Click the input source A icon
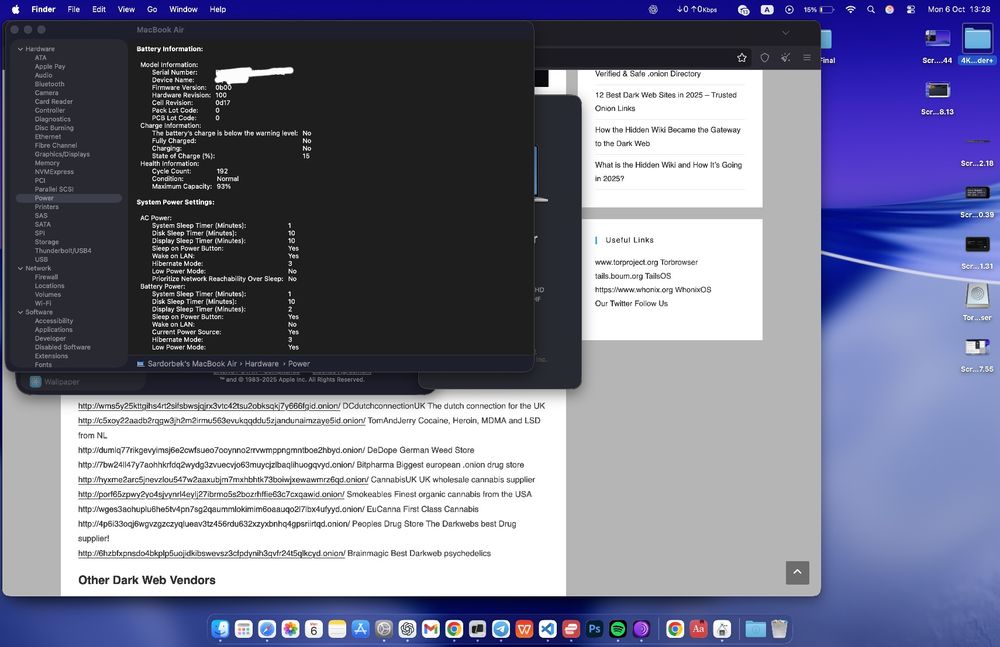Image resolution: width=1000 pixels, height=647 pixels. 767,10
